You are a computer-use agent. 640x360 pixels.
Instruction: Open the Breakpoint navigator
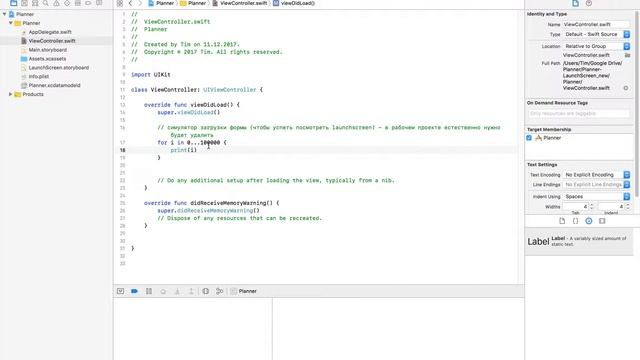tap(88, 3)
